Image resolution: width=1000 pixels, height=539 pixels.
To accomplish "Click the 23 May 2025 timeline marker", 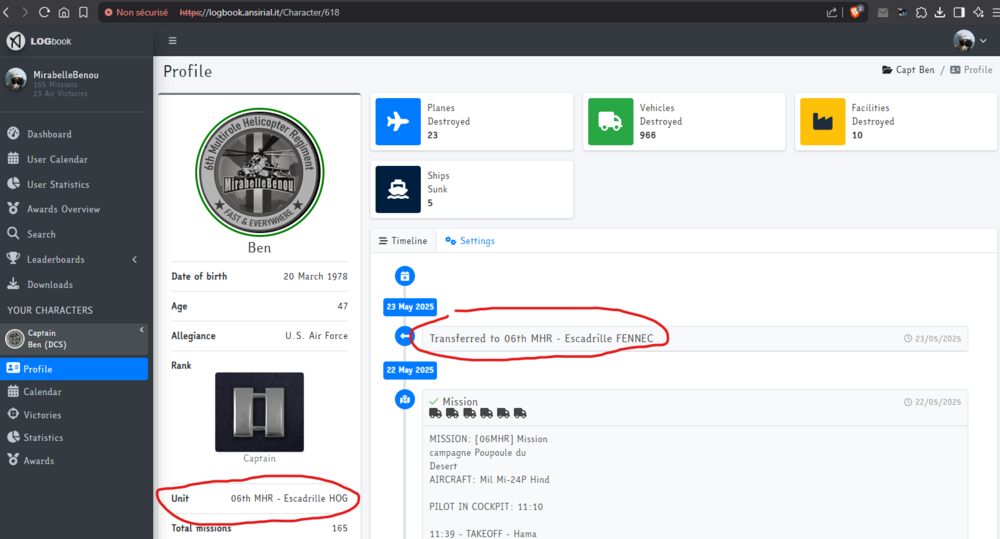I will (x=410, y=307).
